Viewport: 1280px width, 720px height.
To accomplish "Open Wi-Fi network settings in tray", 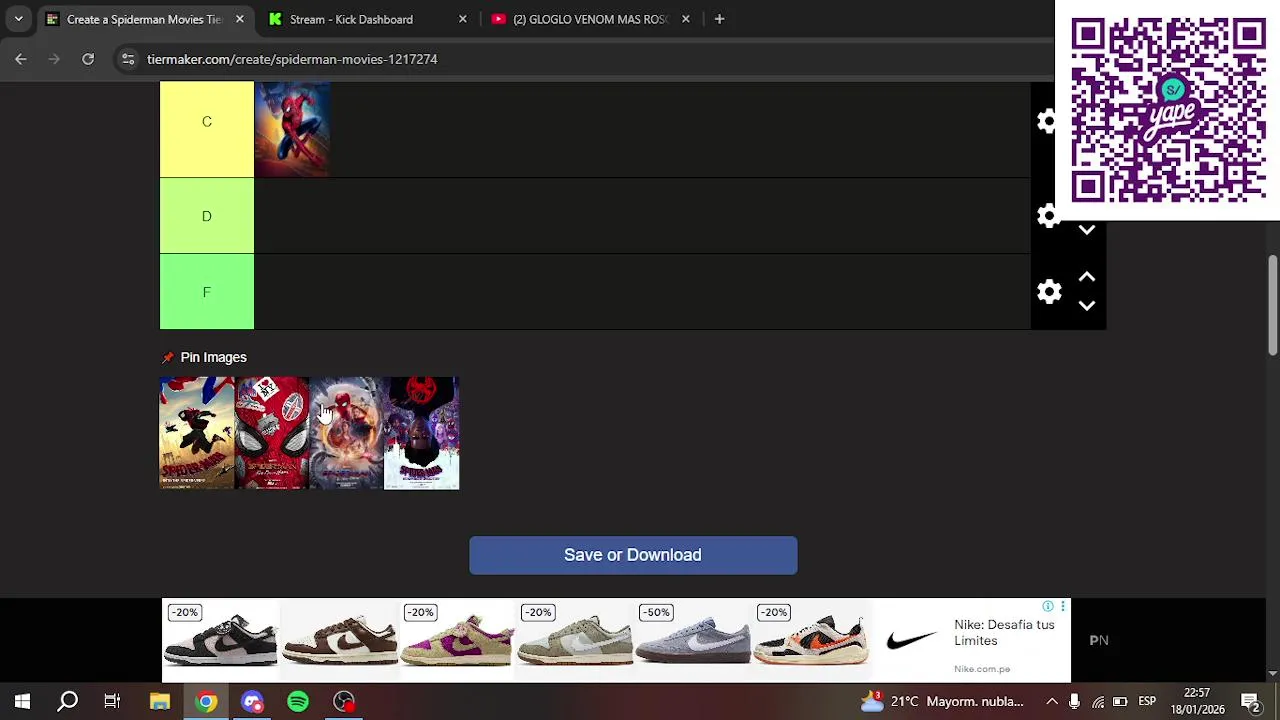I will pyautogui.click(x=1098, y=701).
